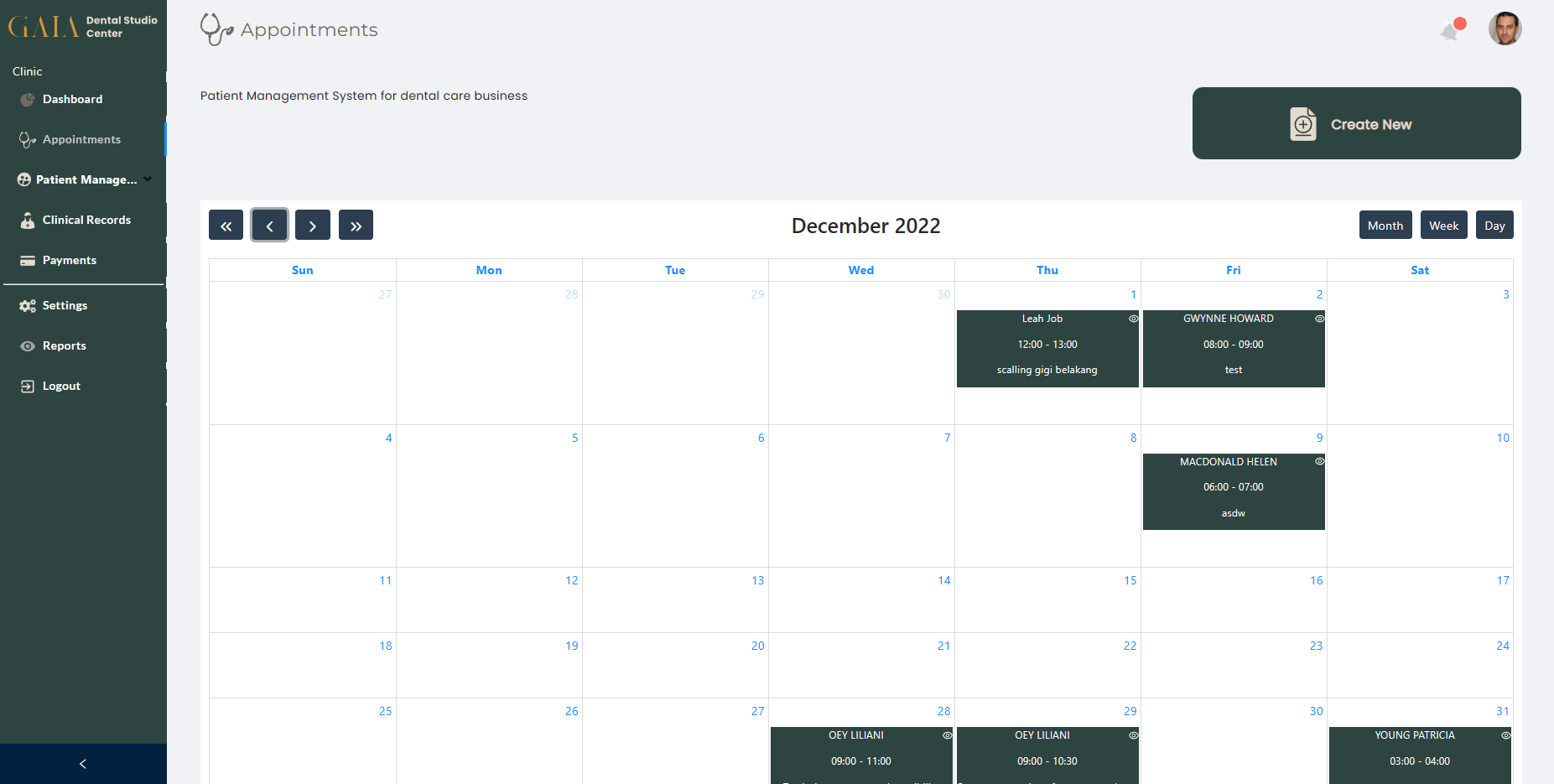Jump back with double-left chevron button
This screenshot has height=784, width=1554.
[x=226, y=225]
